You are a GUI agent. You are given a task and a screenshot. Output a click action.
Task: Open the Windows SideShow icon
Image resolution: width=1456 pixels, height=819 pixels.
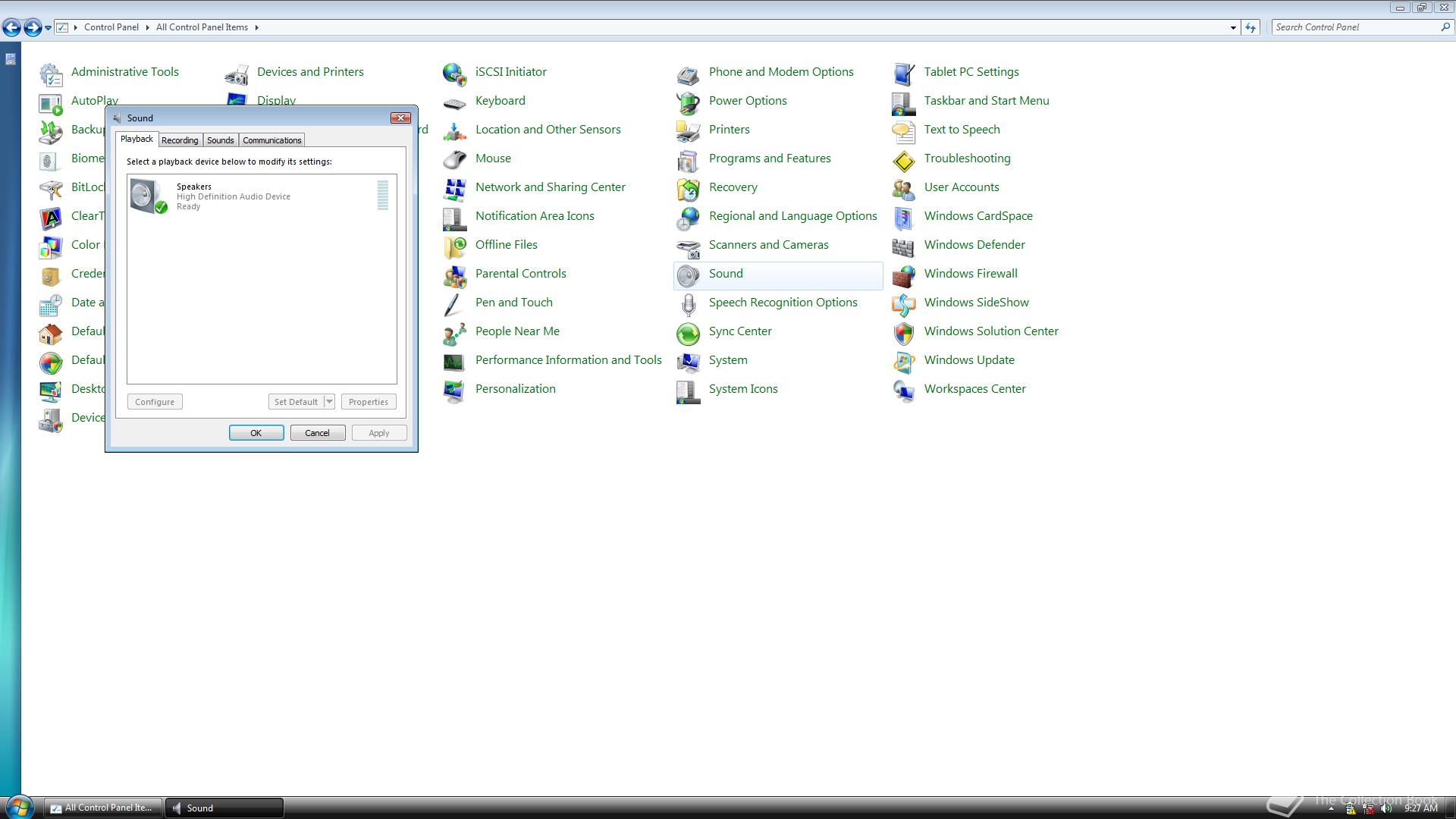tap(904, 305)
